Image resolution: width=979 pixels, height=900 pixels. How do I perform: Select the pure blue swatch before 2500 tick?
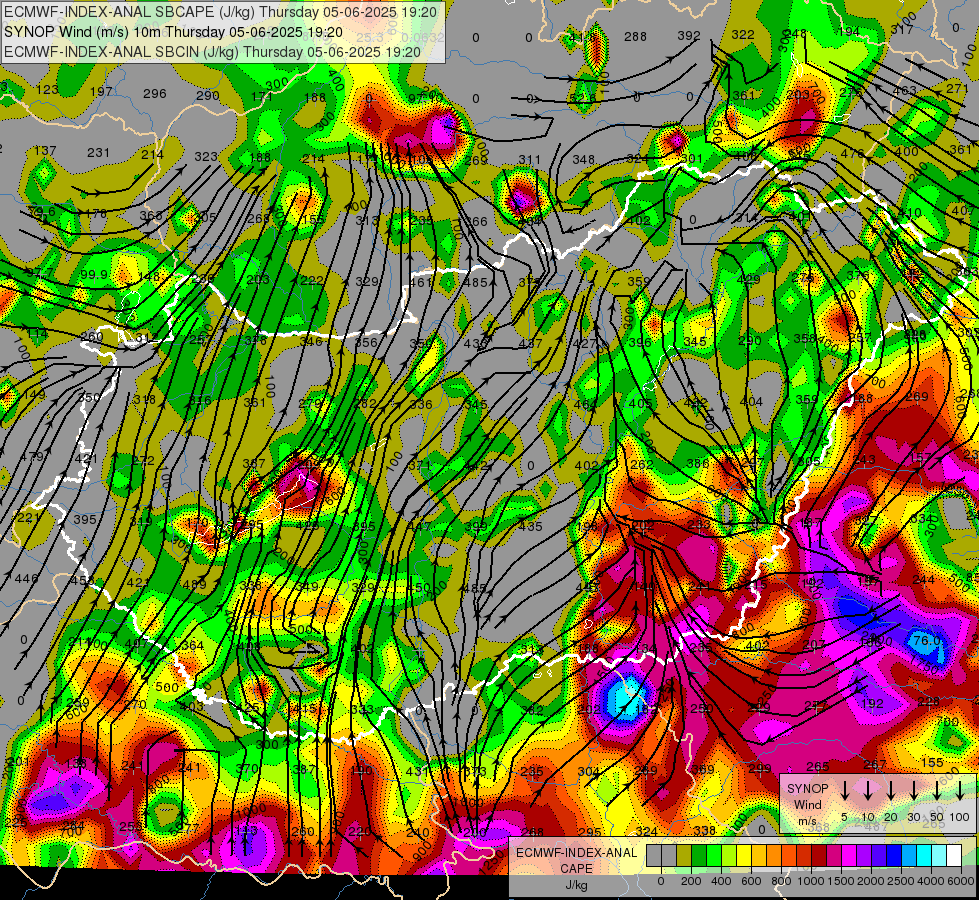pyautogui.click(x=895, y=856)
